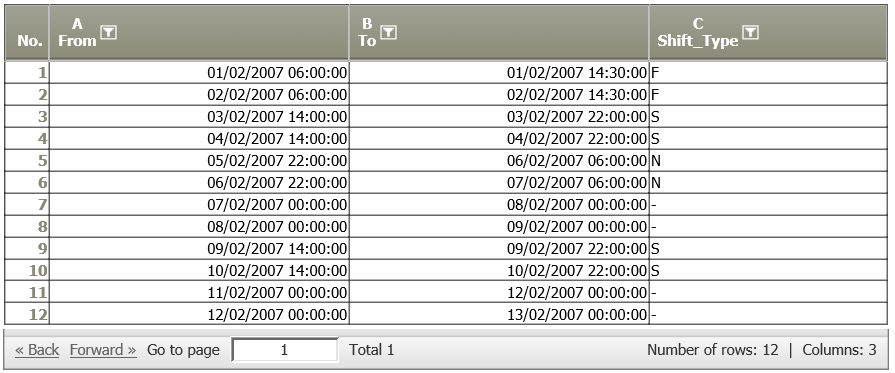Click the Go to page input box
This screenshot has width=895, height=373.
click(x=285, y=350)
